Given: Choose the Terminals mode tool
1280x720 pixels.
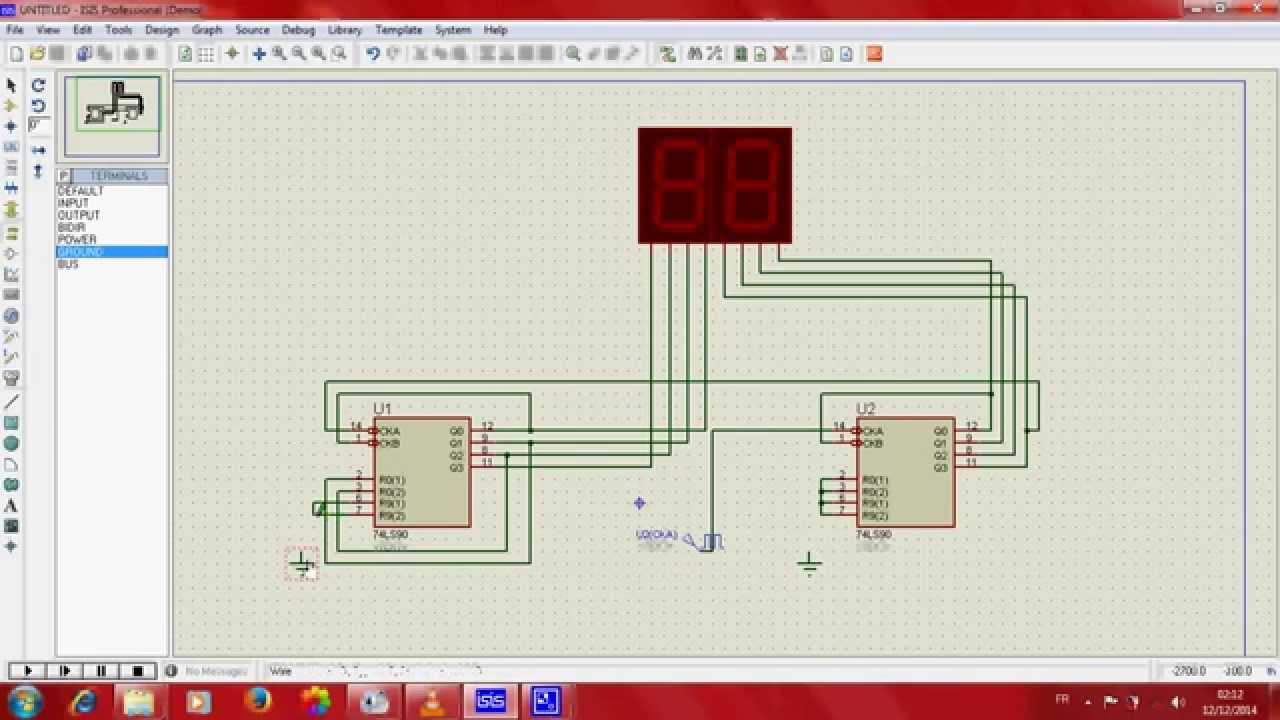Looking at the screenshot, I should 12,233.
